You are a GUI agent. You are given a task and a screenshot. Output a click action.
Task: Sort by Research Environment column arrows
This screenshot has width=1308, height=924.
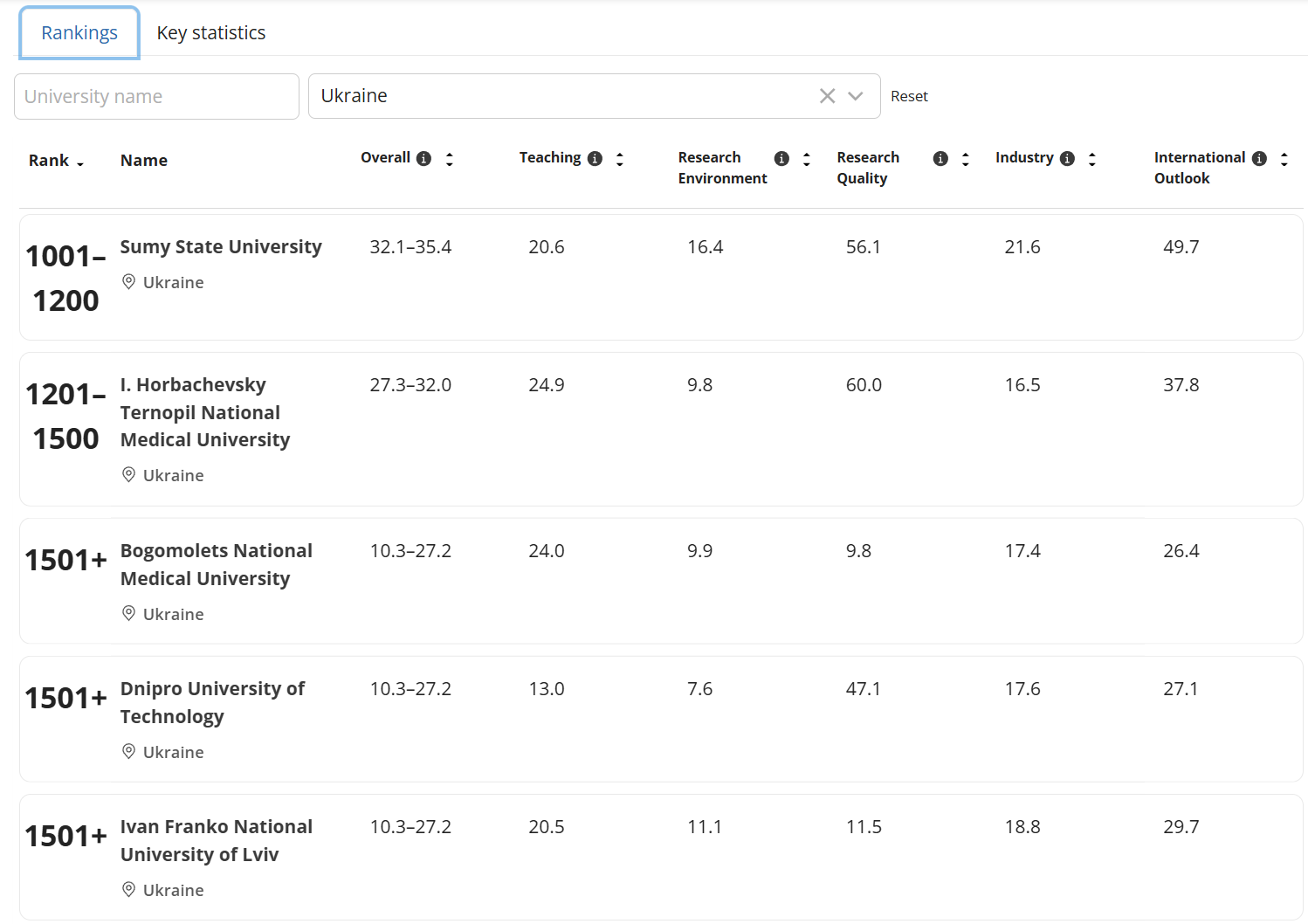point(807,159)
